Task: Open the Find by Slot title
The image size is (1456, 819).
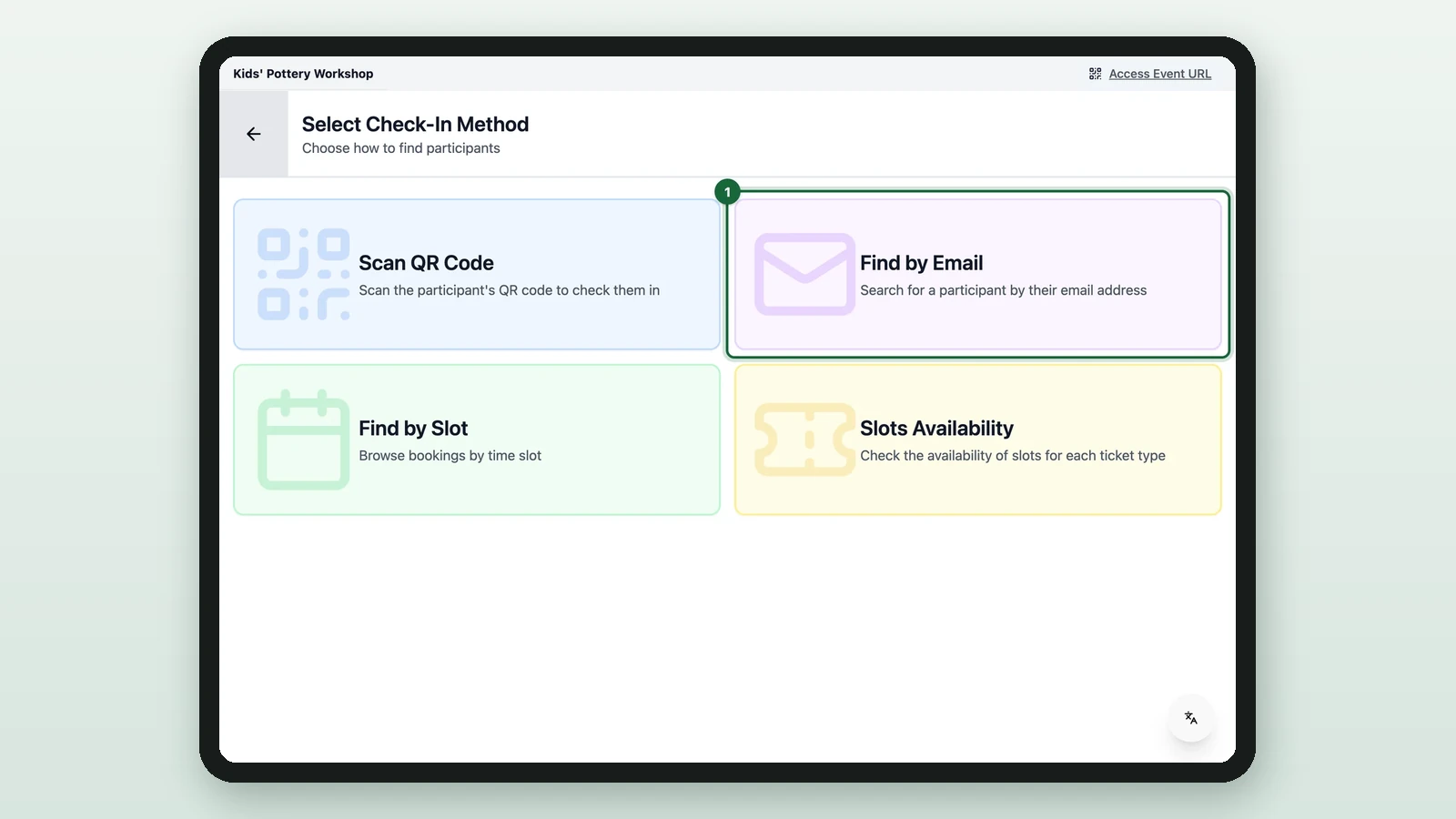Action: [x=413, y=429]
